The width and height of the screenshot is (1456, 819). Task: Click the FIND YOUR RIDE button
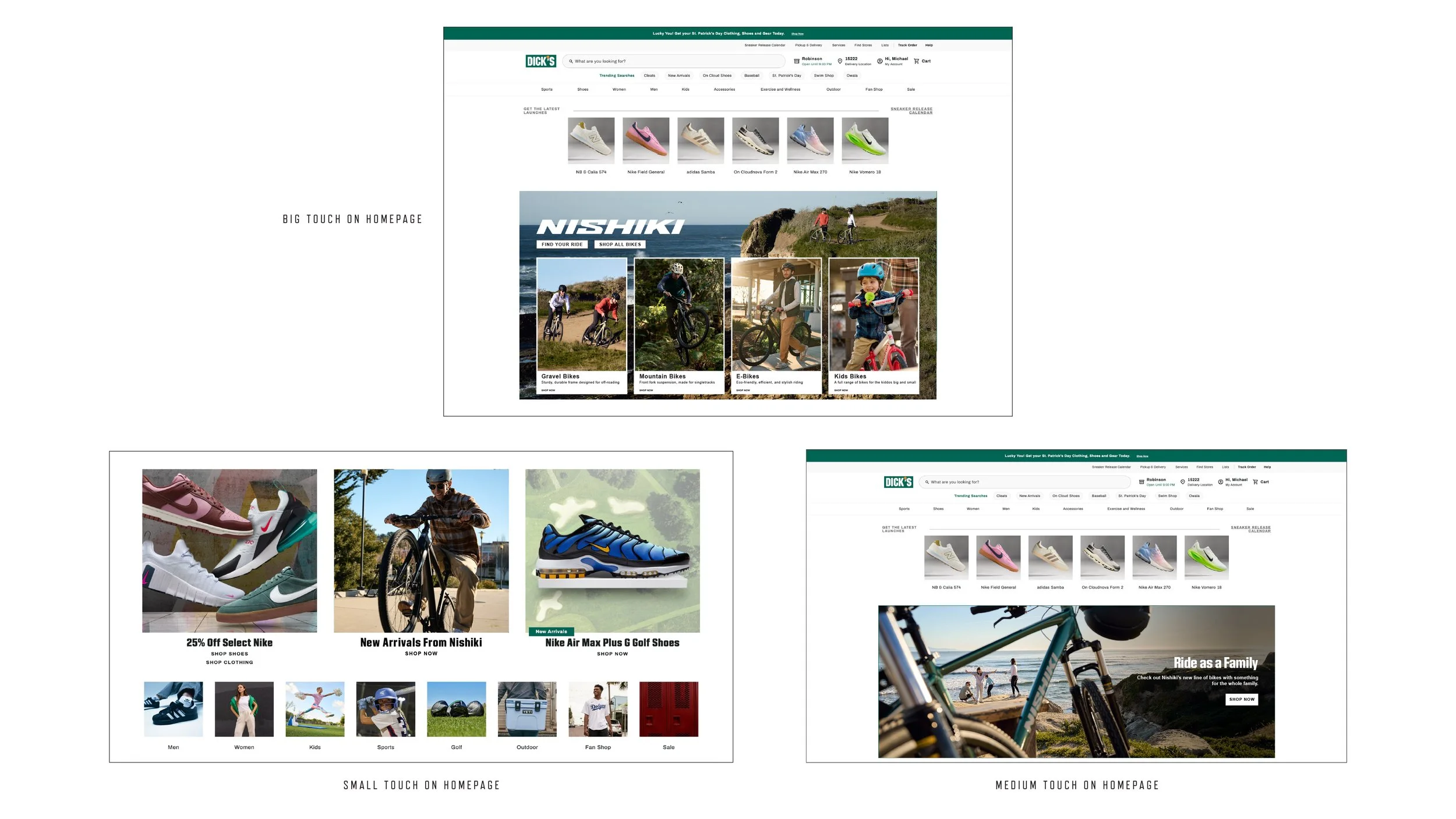[x=561, y=244]
